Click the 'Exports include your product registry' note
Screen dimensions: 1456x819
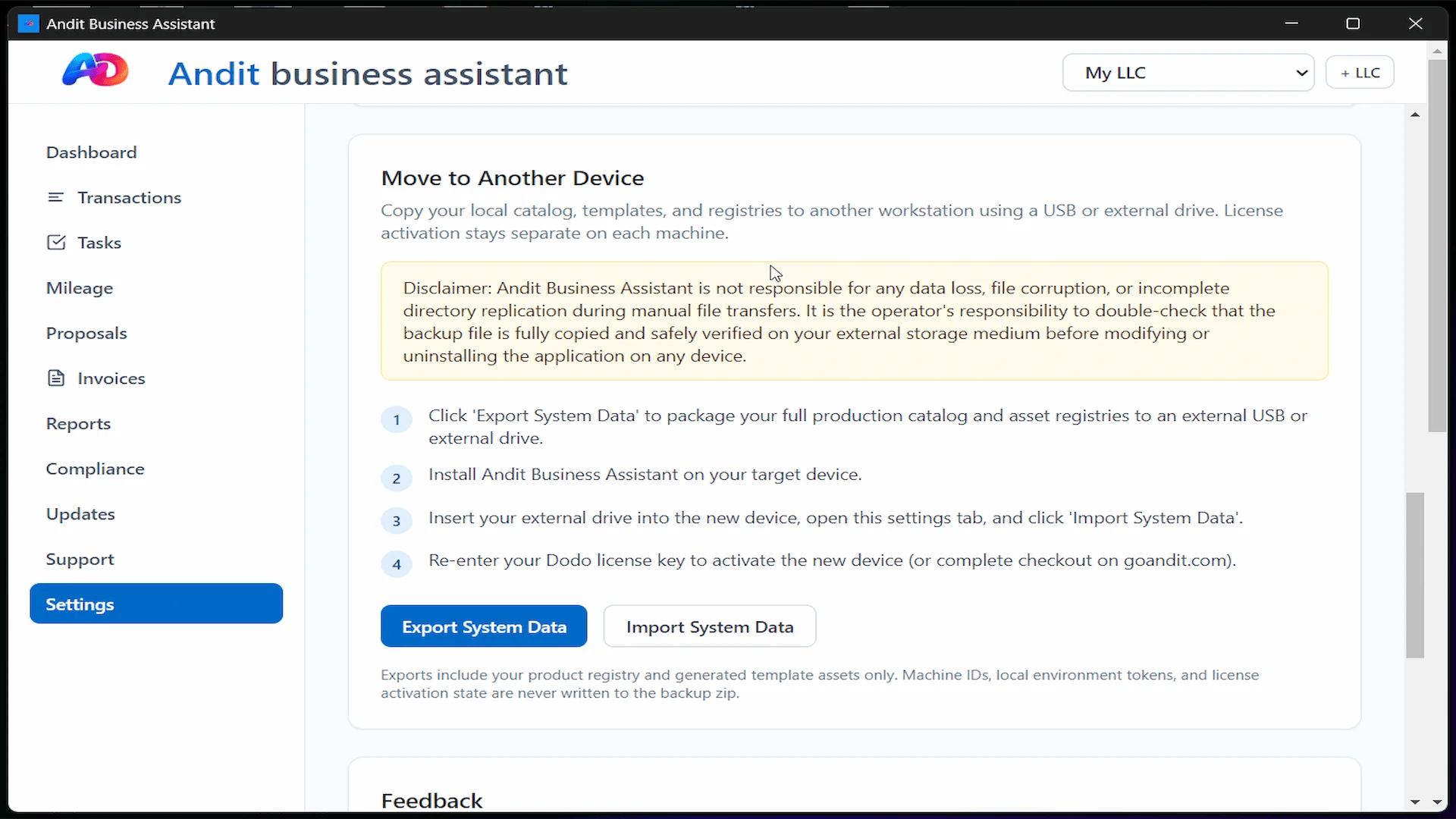click(x=820, y=683)
